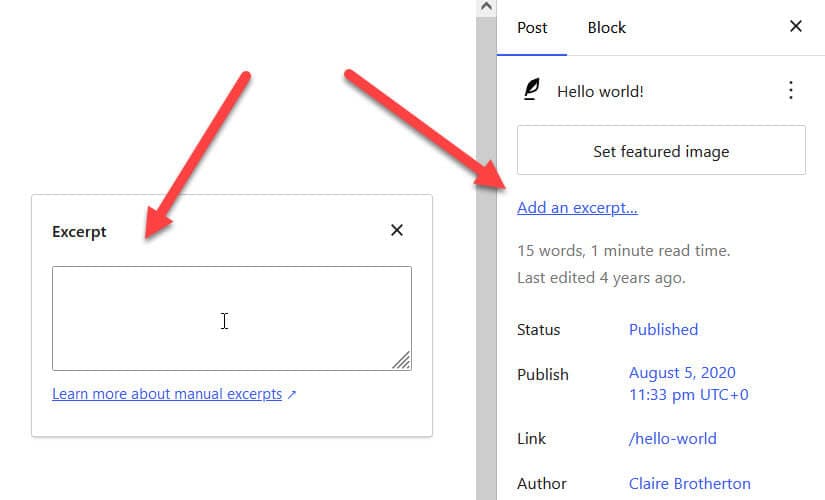This screenshot has width=825, height=500.
Task: Click the Last edited 4 years ago text
Action: (x=601, y=278)
